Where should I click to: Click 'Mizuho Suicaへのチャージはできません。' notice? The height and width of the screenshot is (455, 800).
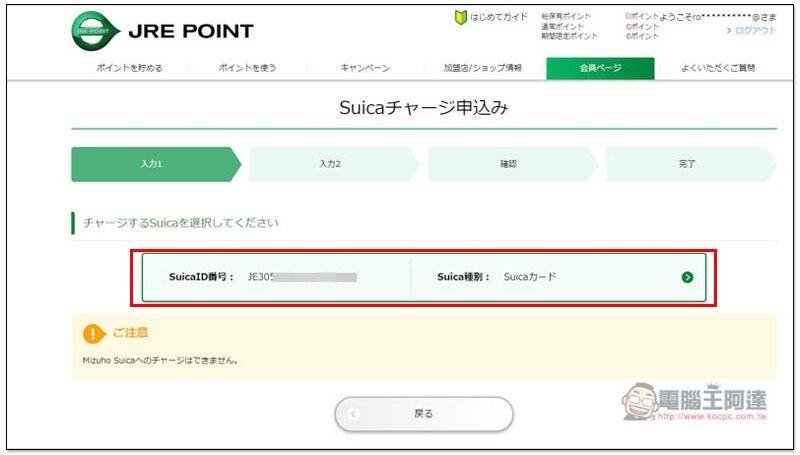[160, 361]
